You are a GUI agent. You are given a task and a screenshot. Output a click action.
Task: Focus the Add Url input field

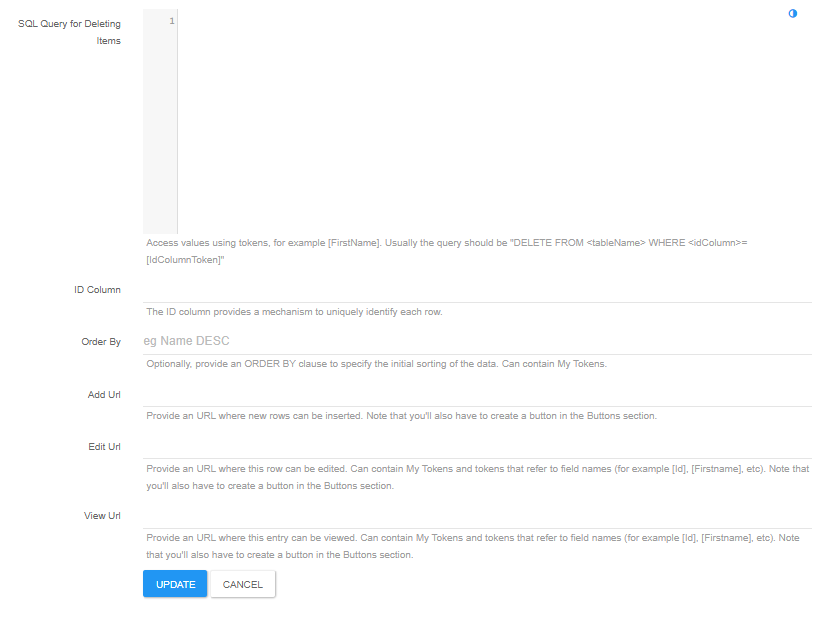(477, 394)
